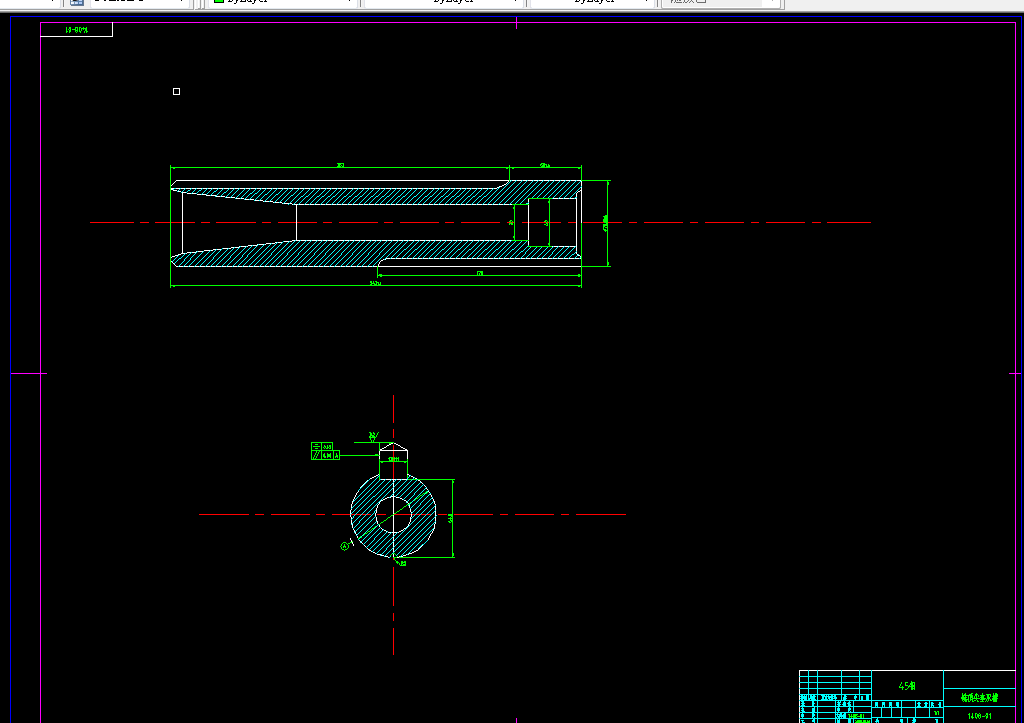This screenshot has height=723, width=1024.
Task: Select the datum A symbol near the circular section
Action: 346,545
